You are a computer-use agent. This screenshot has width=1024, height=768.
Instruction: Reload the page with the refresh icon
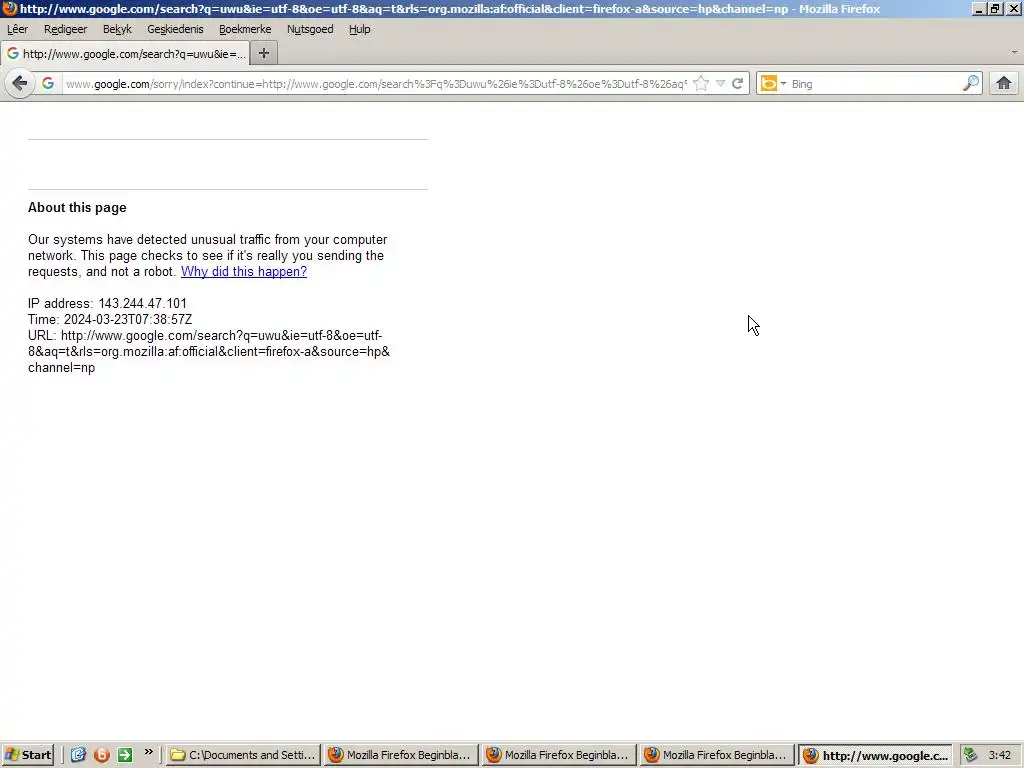[x=738, y=84]
